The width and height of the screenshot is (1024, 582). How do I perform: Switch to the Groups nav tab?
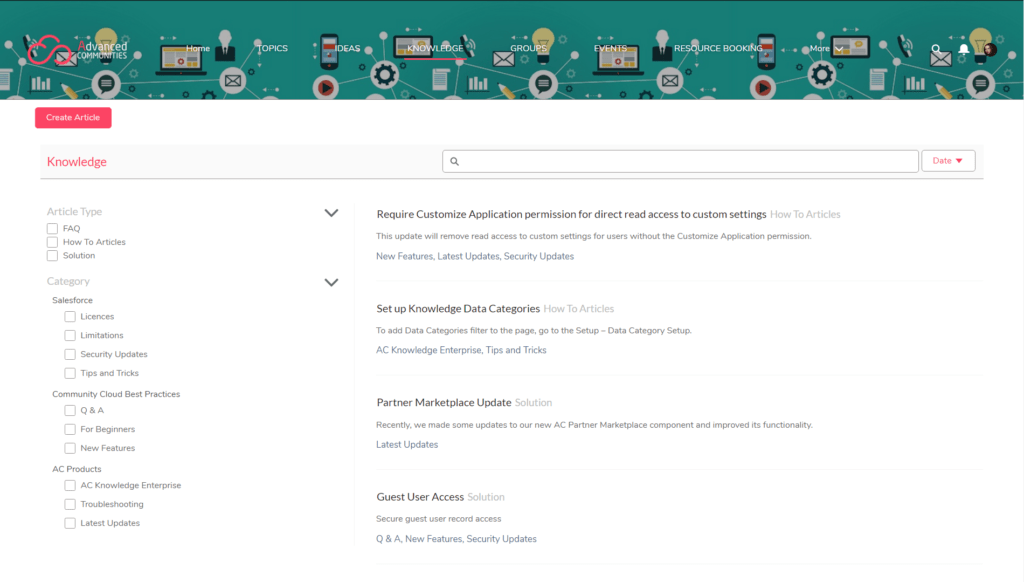pyautogui.click(x=528, y=48)
